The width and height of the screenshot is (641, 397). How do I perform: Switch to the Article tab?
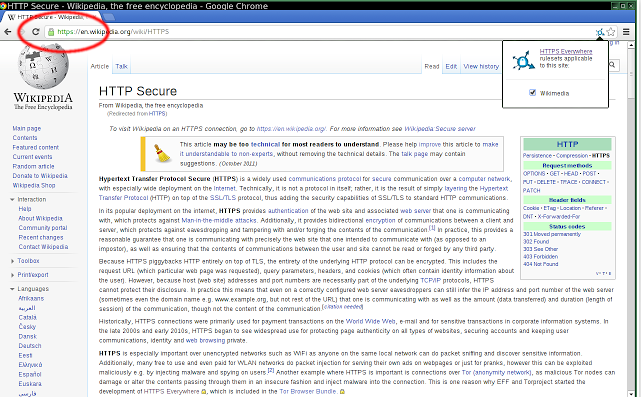click(x=100, y=66)
